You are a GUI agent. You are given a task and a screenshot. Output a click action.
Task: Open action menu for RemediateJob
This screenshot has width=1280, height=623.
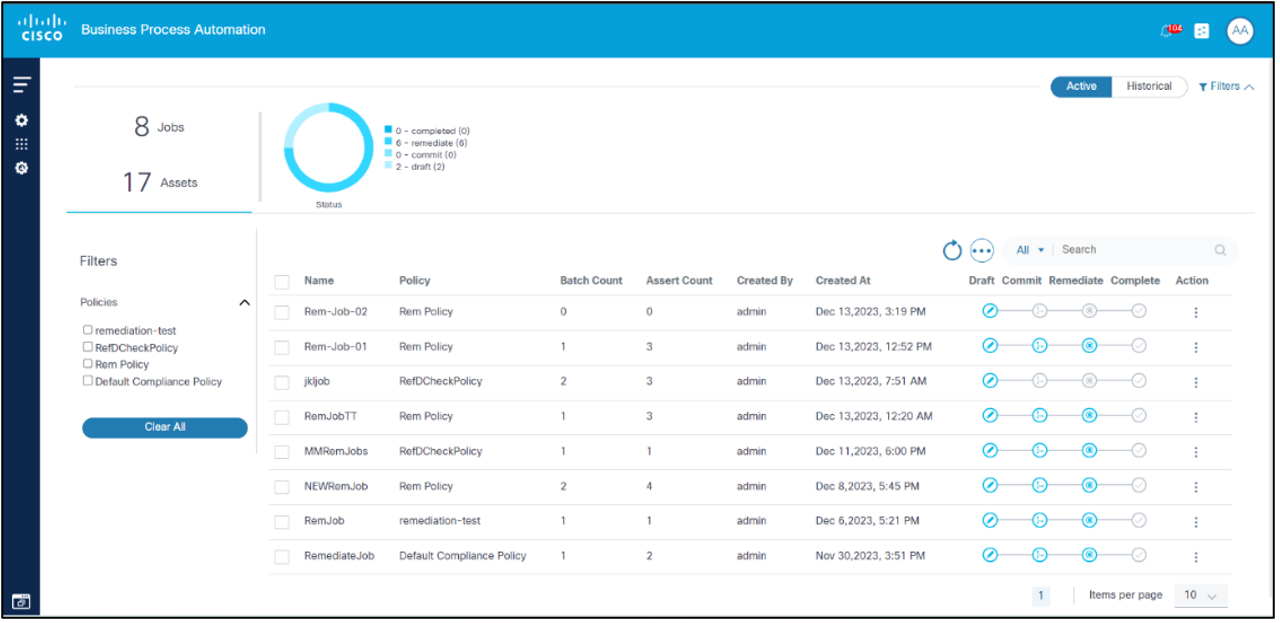click(1196, 556)
